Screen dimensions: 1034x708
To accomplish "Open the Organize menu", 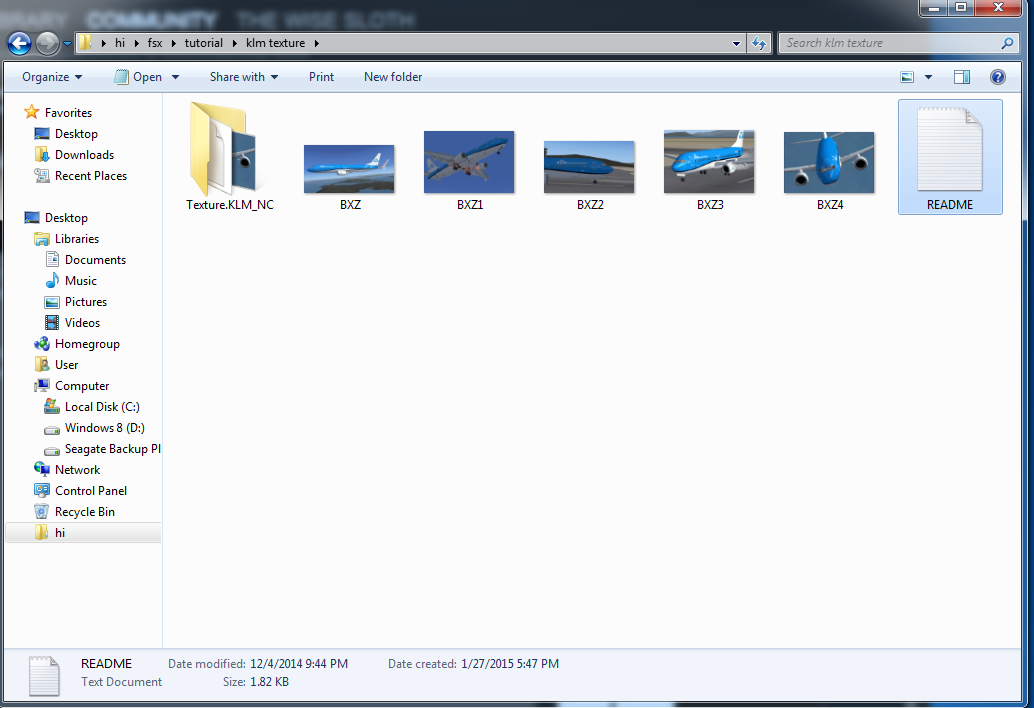I will [52, 77].
